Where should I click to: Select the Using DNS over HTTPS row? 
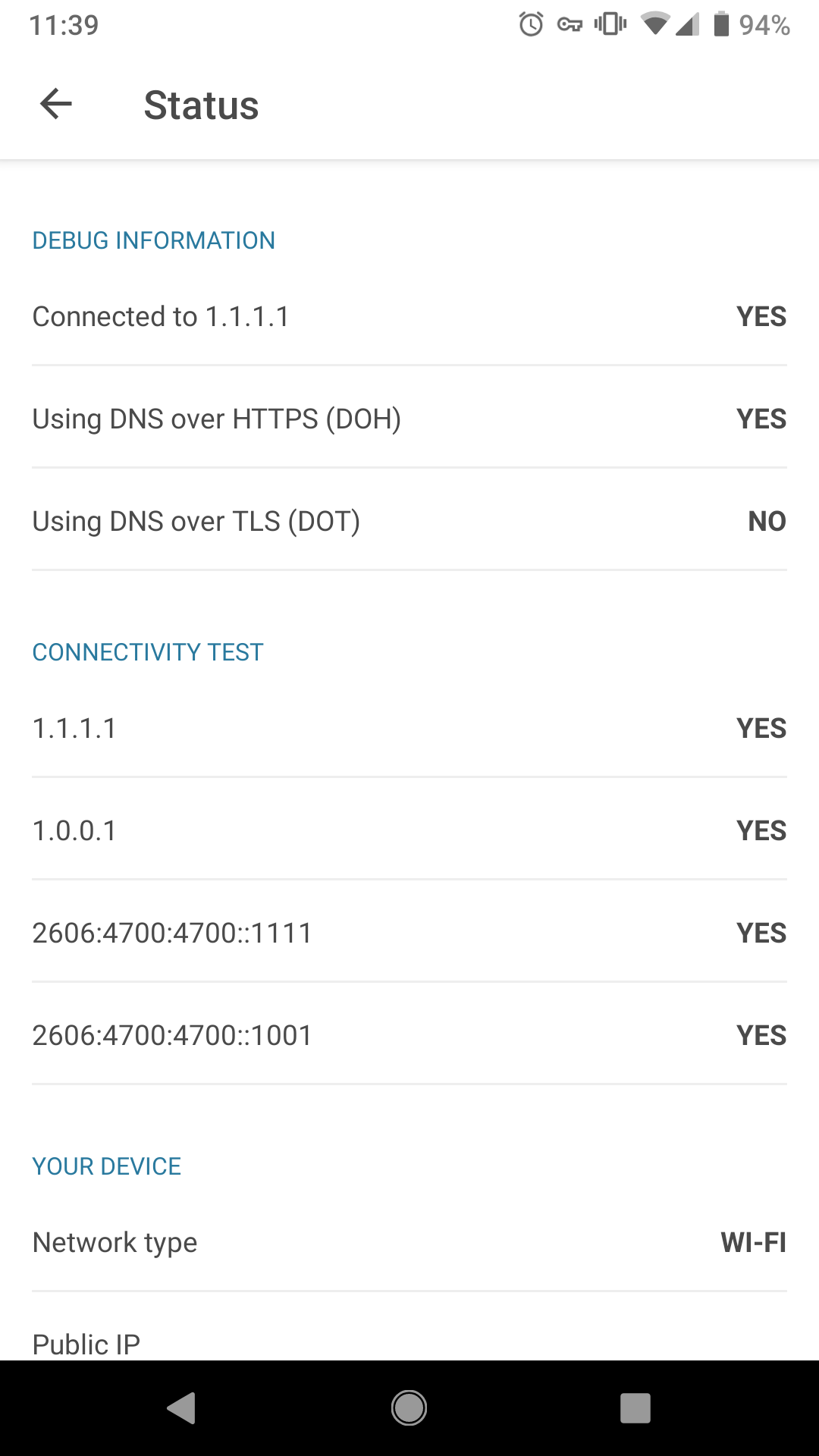click(x=409, y=419)
